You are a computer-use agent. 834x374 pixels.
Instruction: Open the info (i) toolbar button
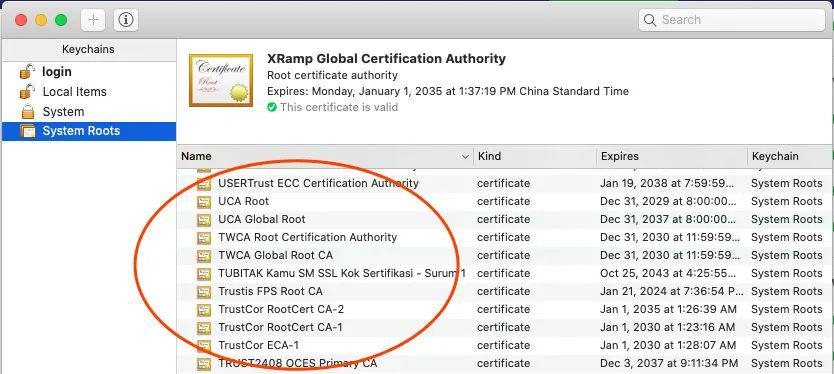(x=126, y=20)
